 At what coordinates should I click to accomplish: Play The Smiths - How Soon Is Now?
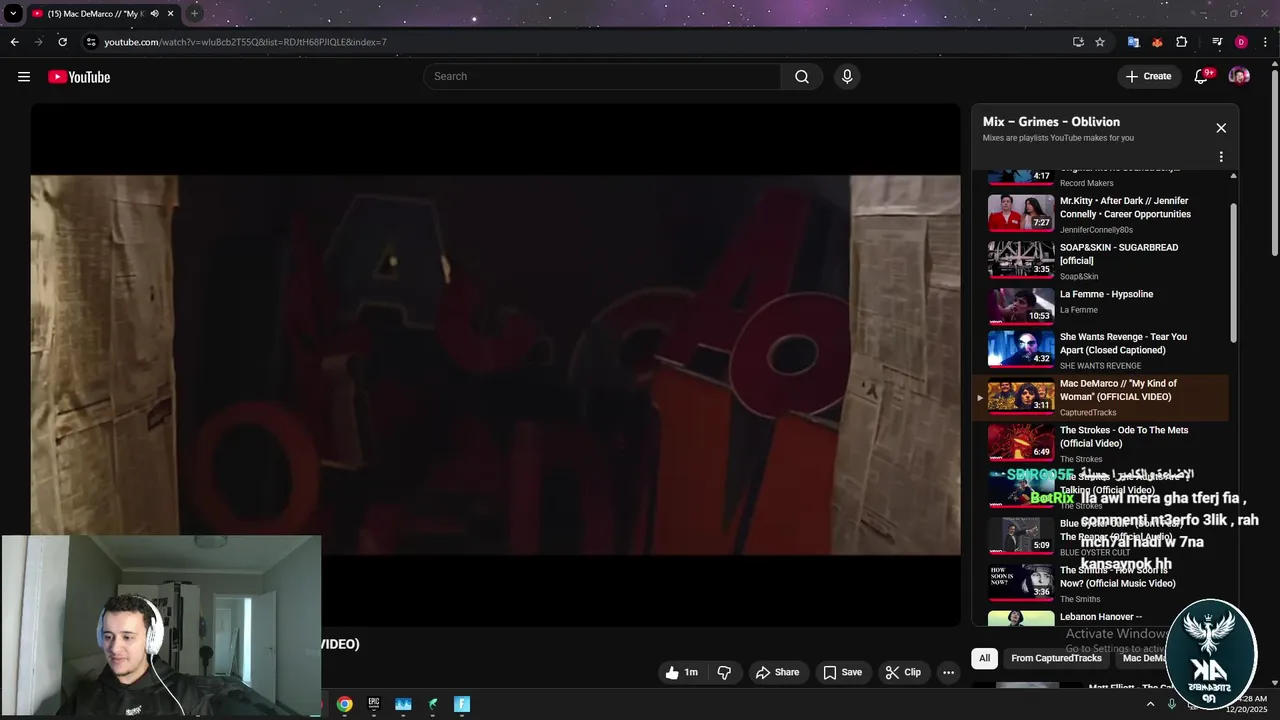[x=1100, y=584]
